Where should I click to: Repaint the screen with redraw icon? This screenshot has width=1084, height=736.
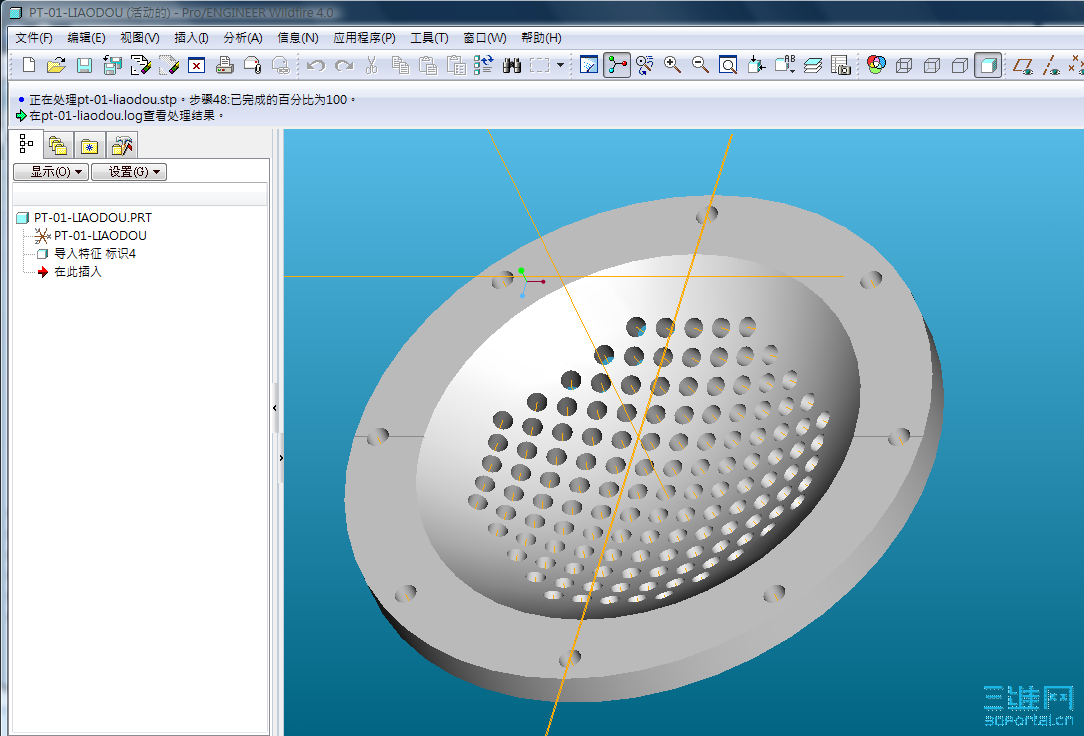click(x=589, y=65)
